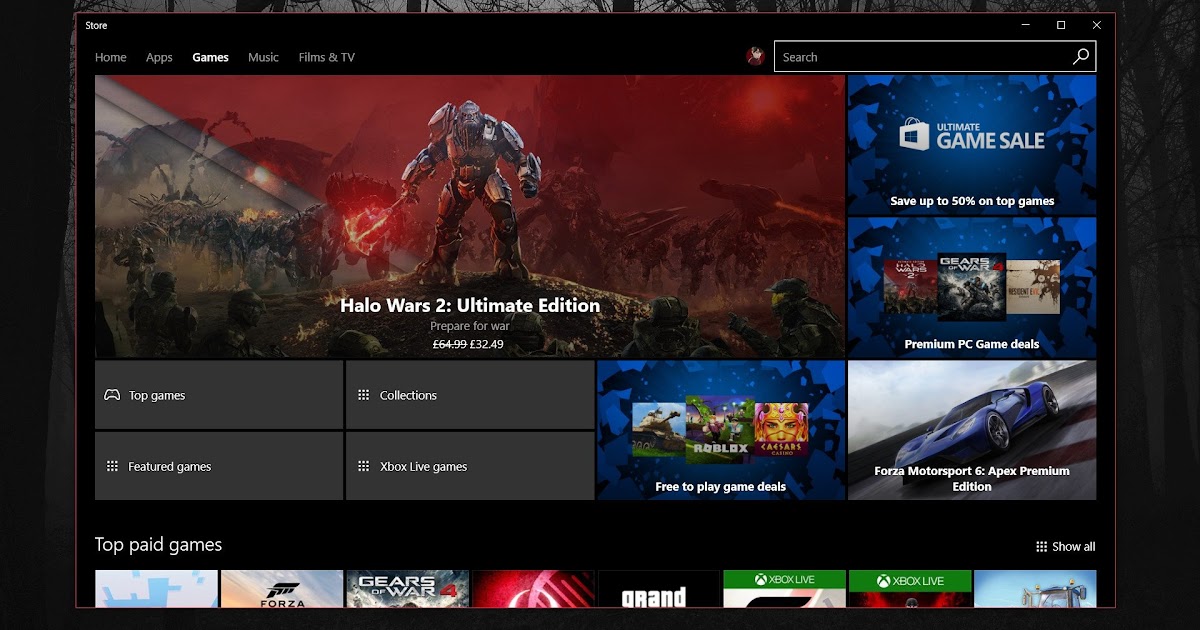Click the Store window title text

pos(97,25)
